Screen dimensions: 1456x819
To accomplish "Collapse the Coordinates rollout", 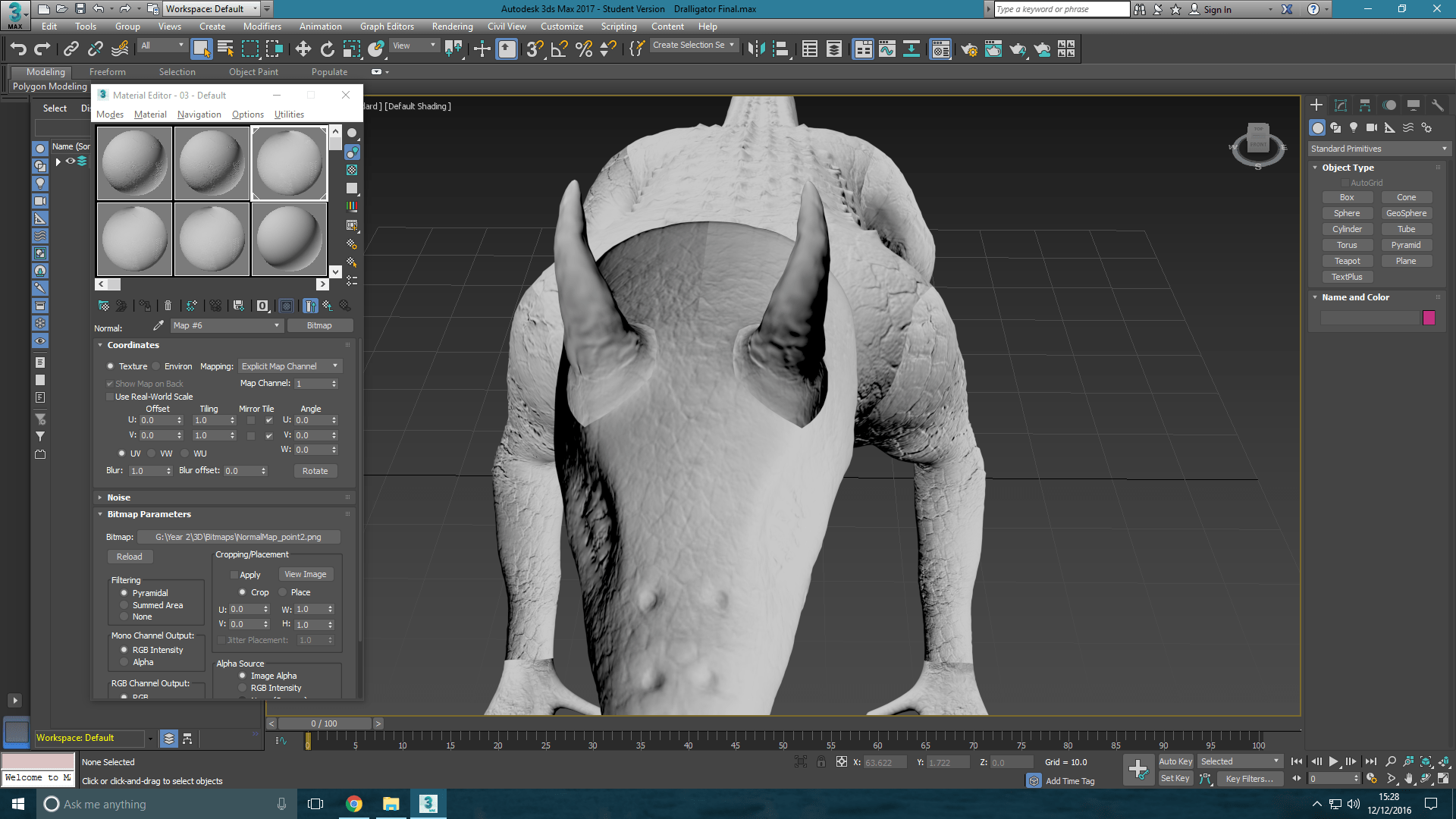I will [x=99, y=344].
